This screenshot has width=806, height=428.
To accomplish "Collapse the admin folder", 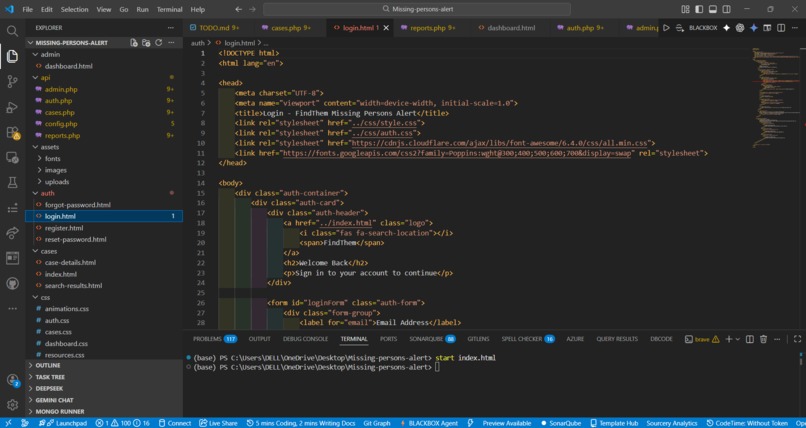I will click(51, 54).
